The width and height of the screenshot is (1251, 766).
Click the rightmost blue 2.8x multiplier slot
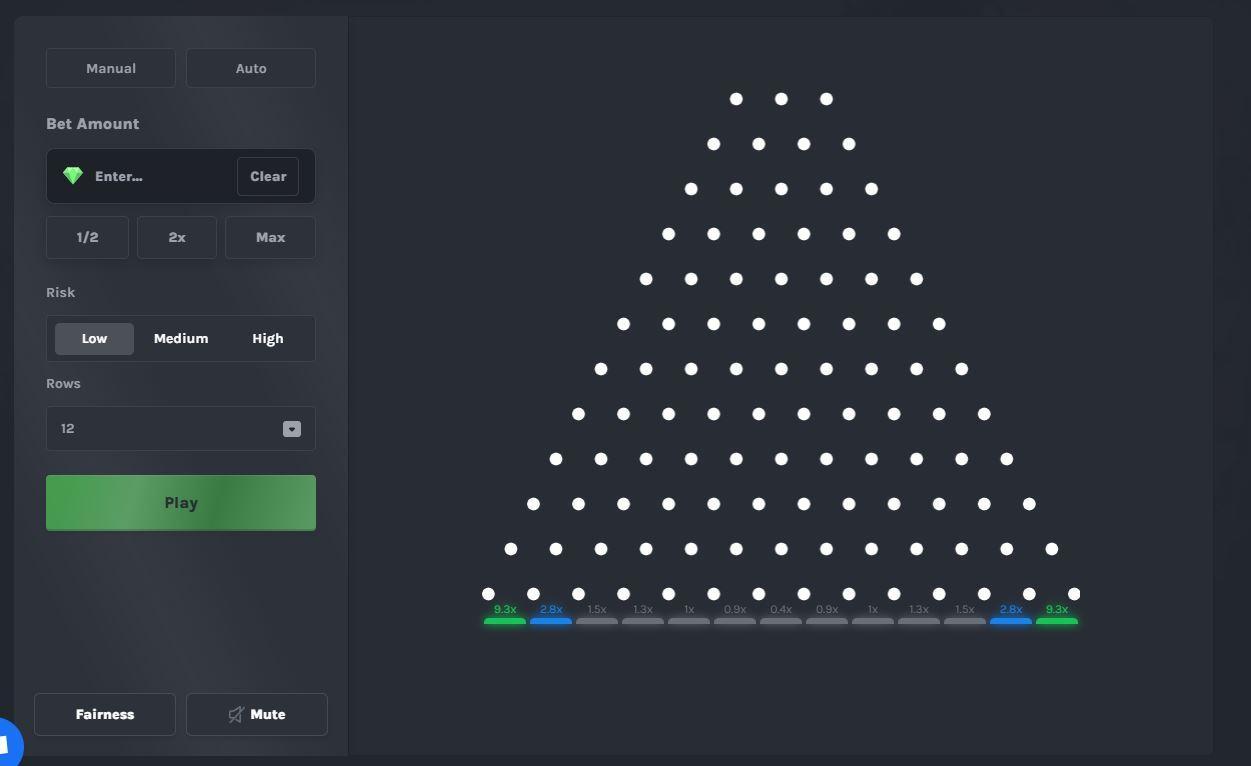click(x=1011, y=615)
